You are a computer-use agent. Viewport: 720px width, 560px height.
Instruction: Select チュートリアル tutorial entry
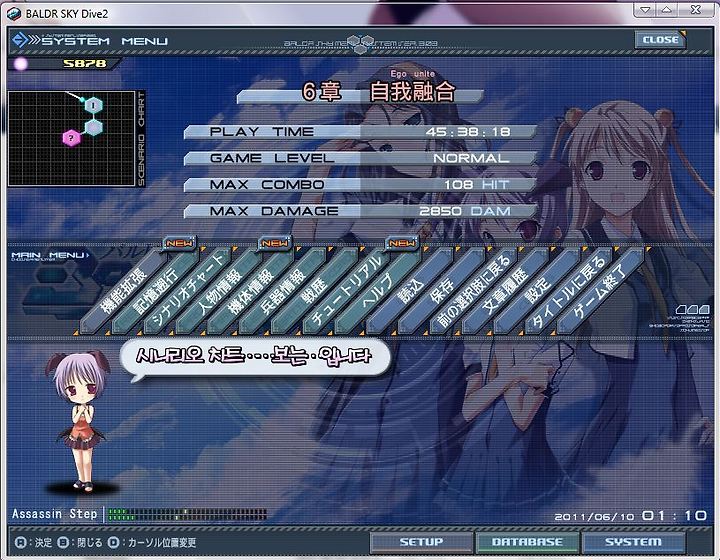tap(344, 292)
